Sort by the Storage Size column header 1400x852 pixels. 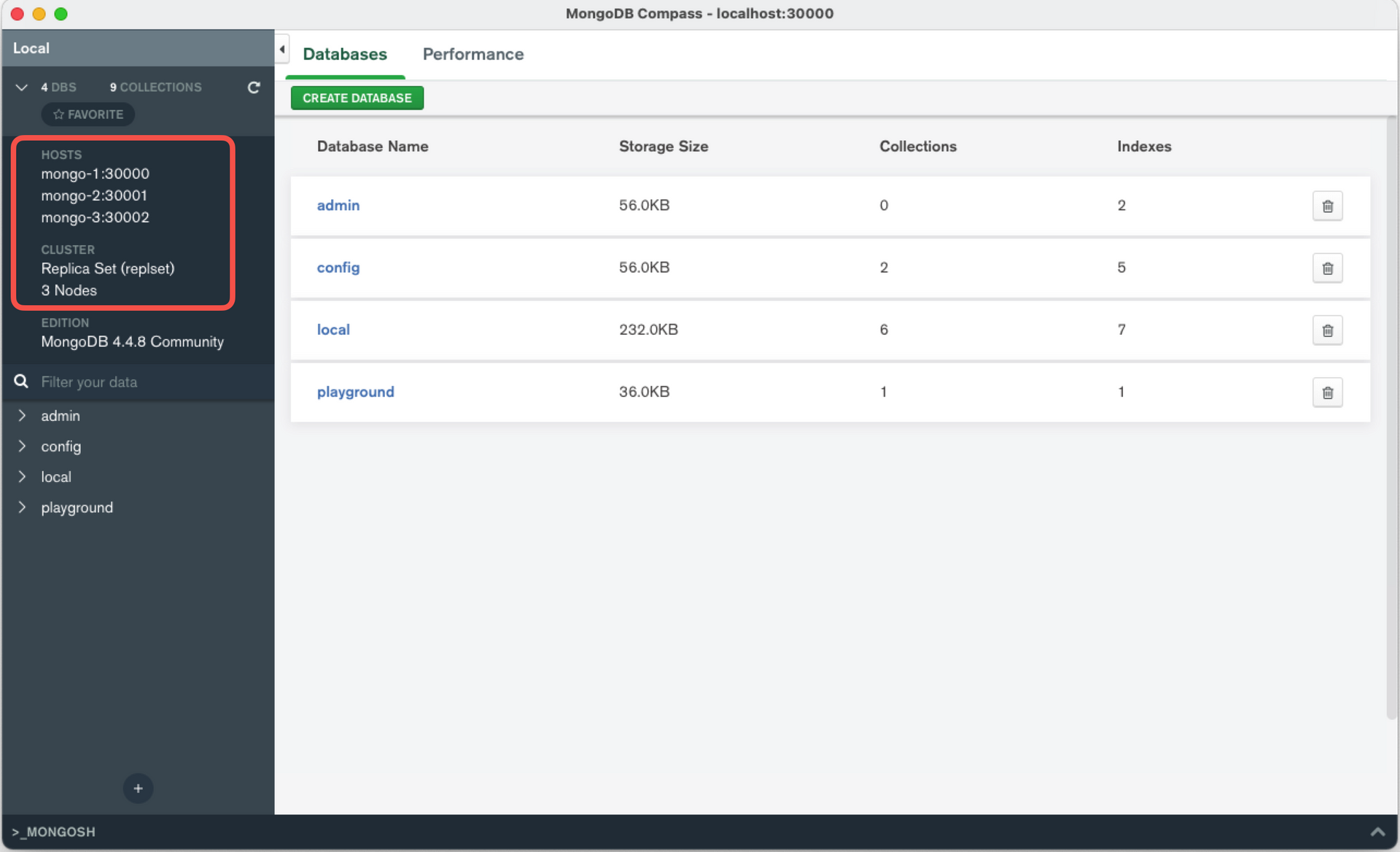pyautogui.click(x=663, y=146)
